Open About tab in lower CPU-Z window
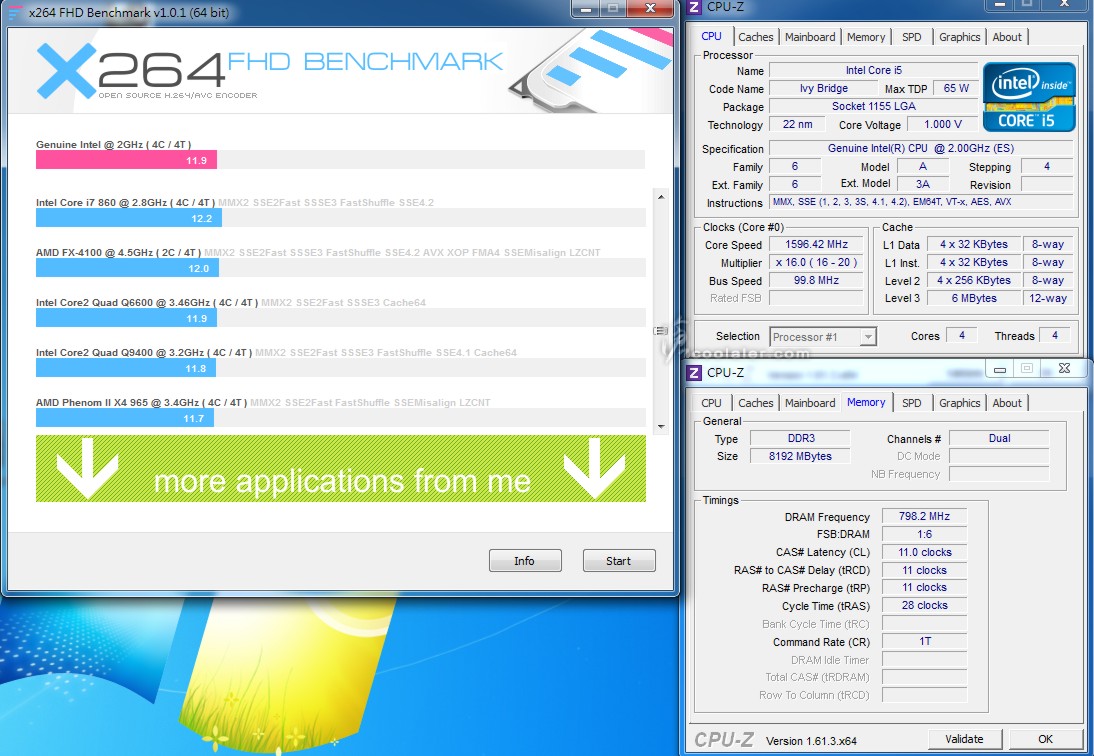1094x756 pixels. pos(1007,403)
